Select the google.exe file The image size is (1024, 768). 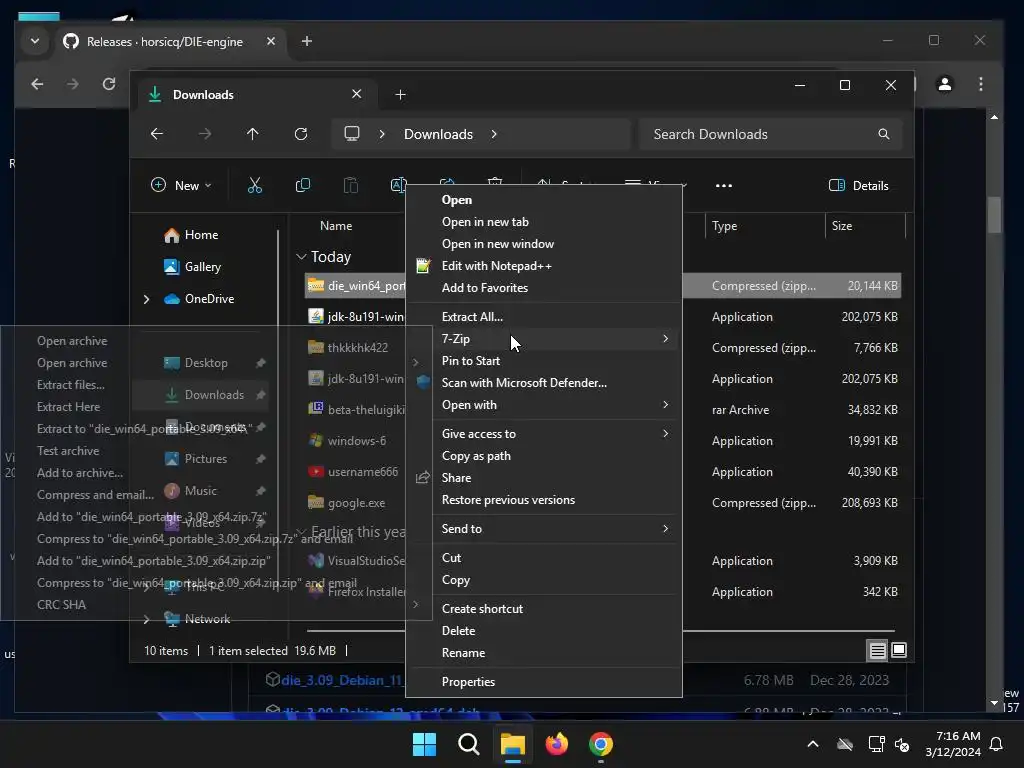coord(356,503)
